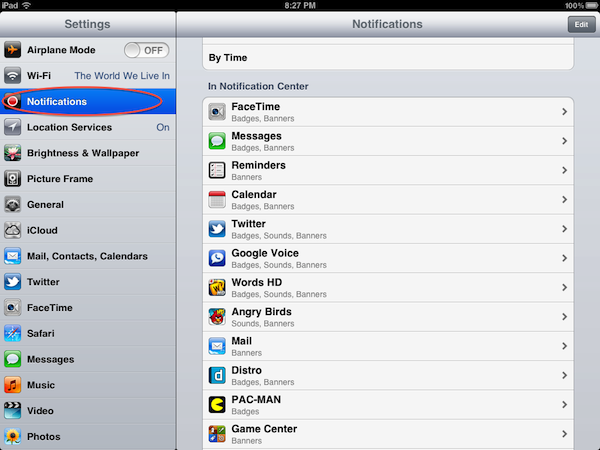Tap the Photos sunflower icon
Screen dimensions: 600x450
coord(13,437)
